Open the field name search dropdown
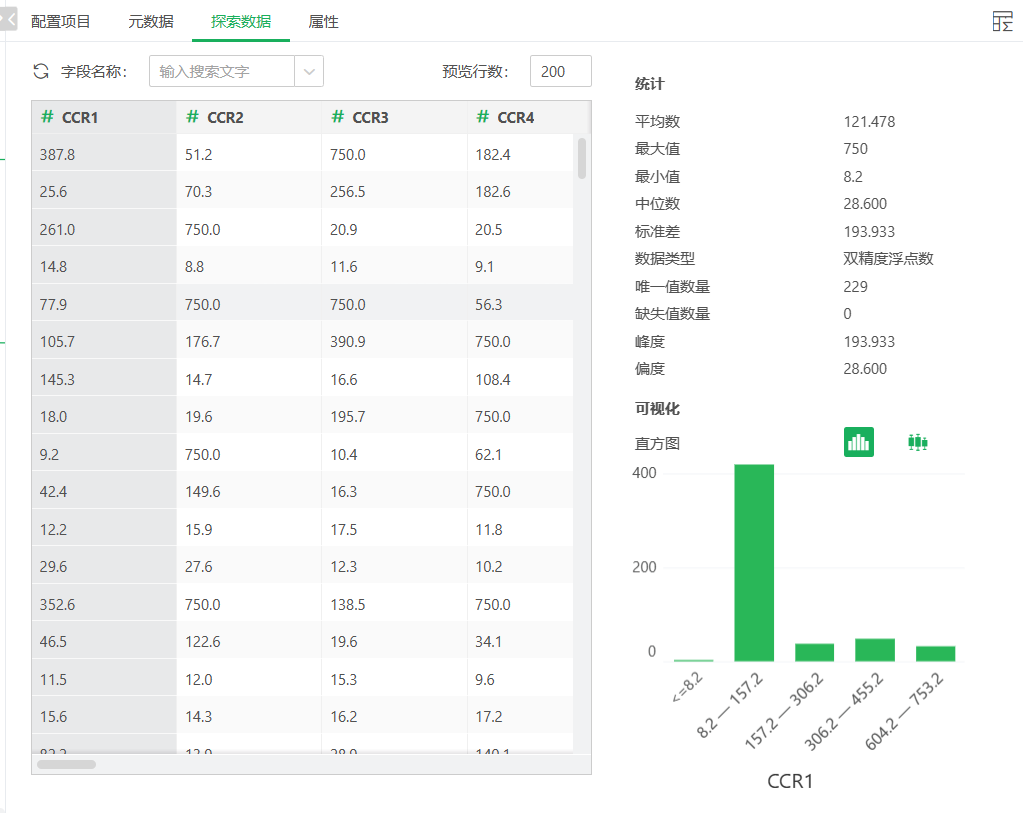 309,71
